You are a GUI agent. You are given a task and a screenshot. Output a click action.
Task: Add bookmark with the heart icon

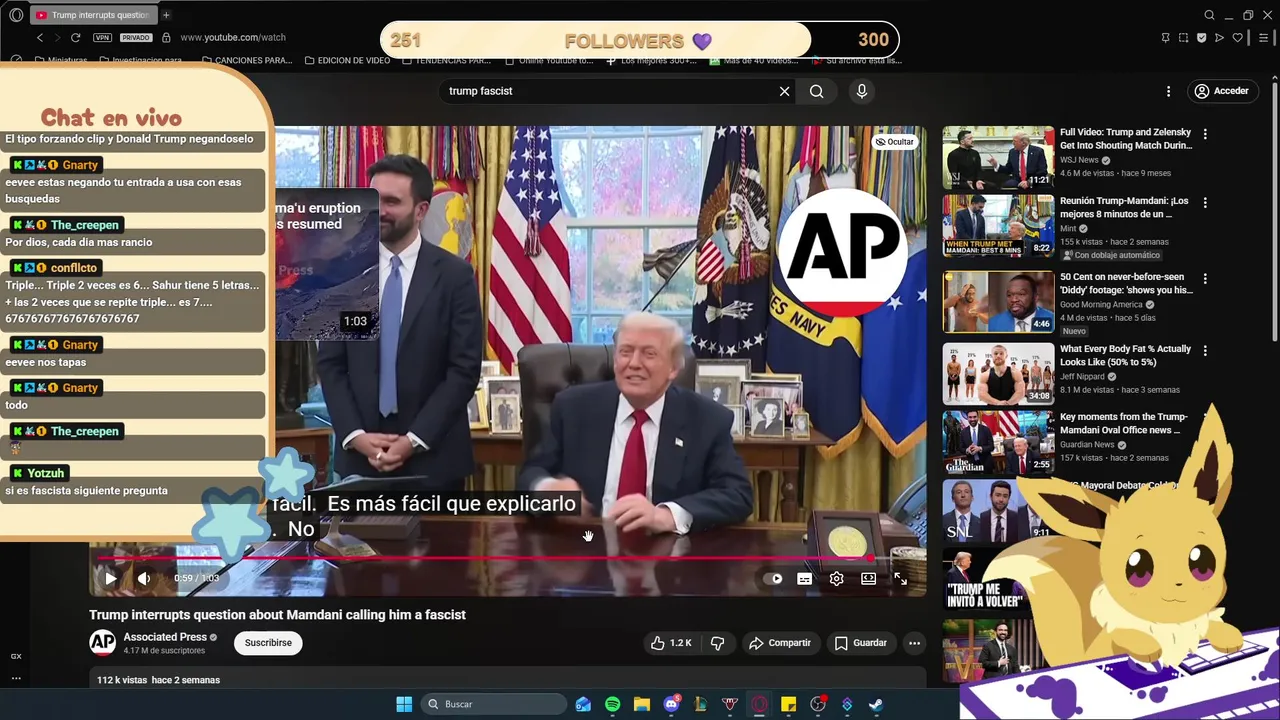[x=1237, y=37]
